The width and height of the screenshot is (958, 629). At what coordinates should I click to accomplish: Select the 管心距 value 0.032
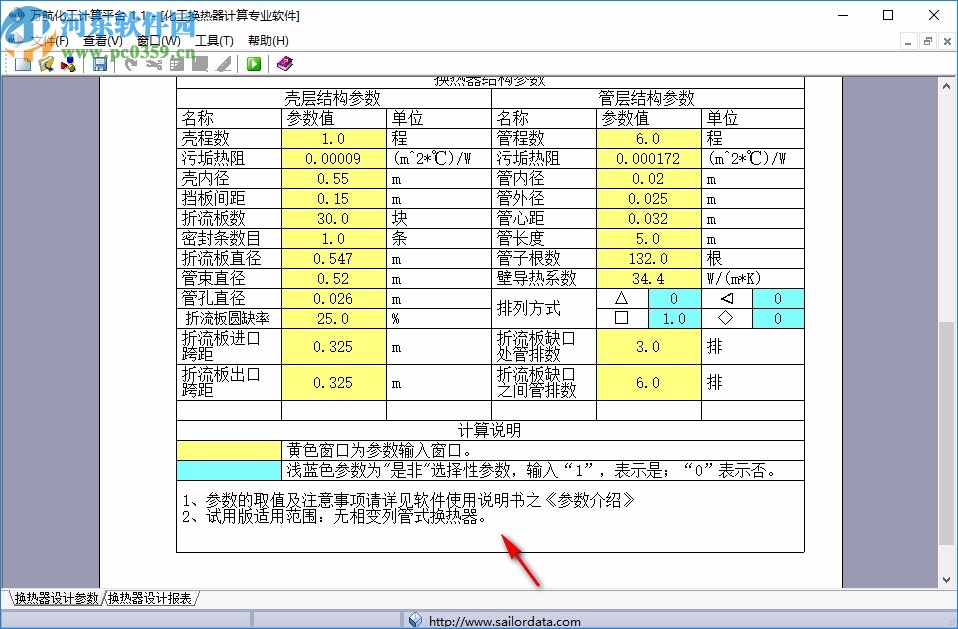[649, 219]
